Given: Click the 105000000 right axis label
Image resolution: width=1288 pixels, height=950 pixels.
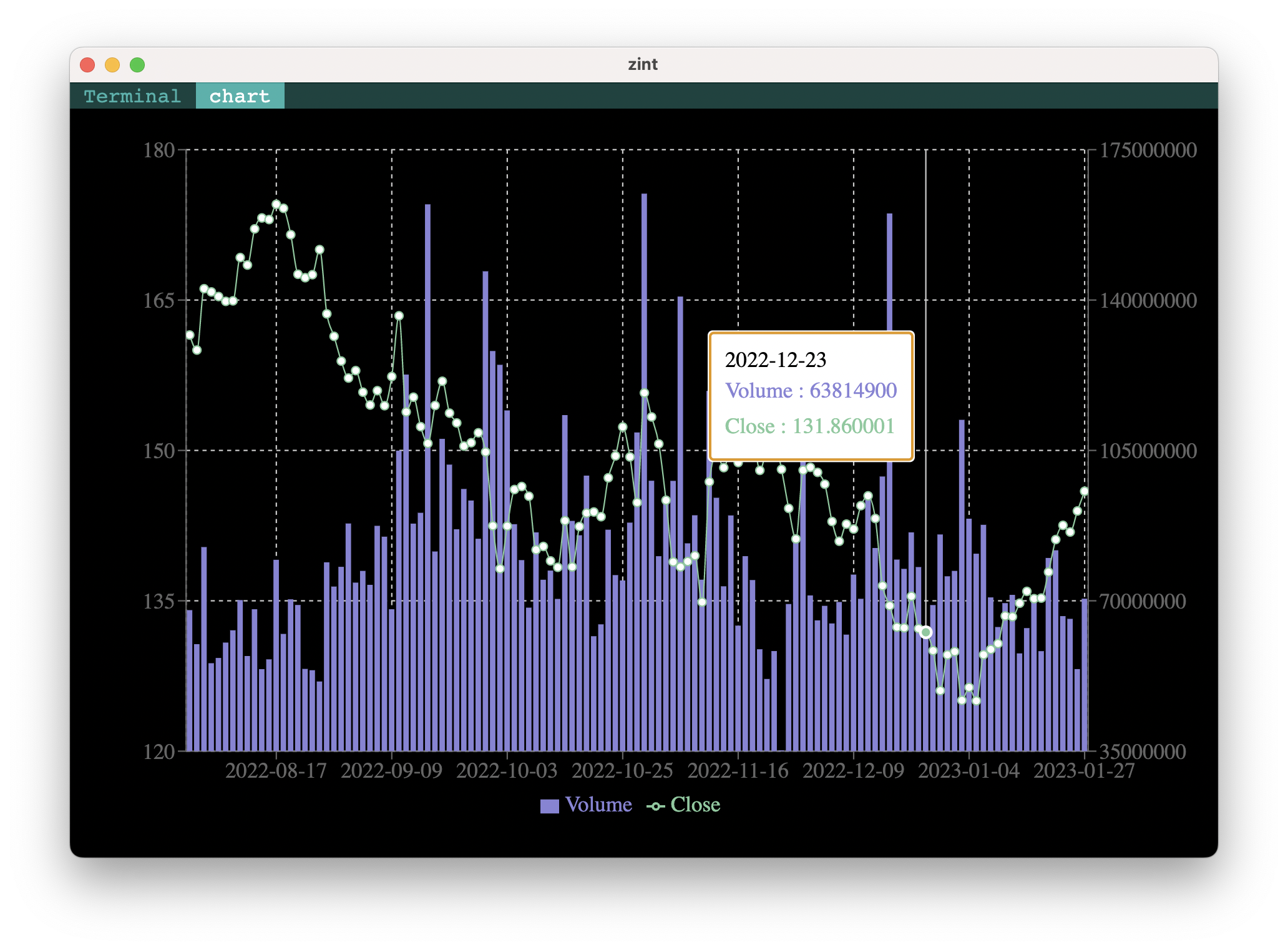Looking at the screenshot, I should tap(1148, 451).
